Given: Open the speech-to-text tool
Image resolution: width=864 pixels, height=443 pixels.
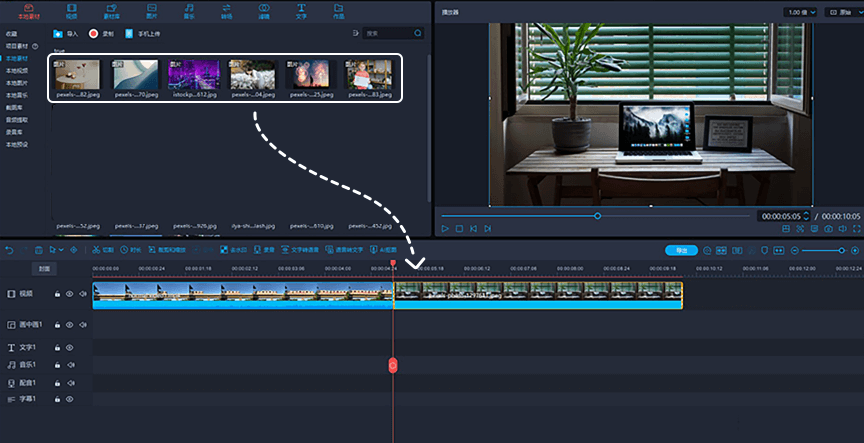Looking at the screenshot, I should [344, 250].
